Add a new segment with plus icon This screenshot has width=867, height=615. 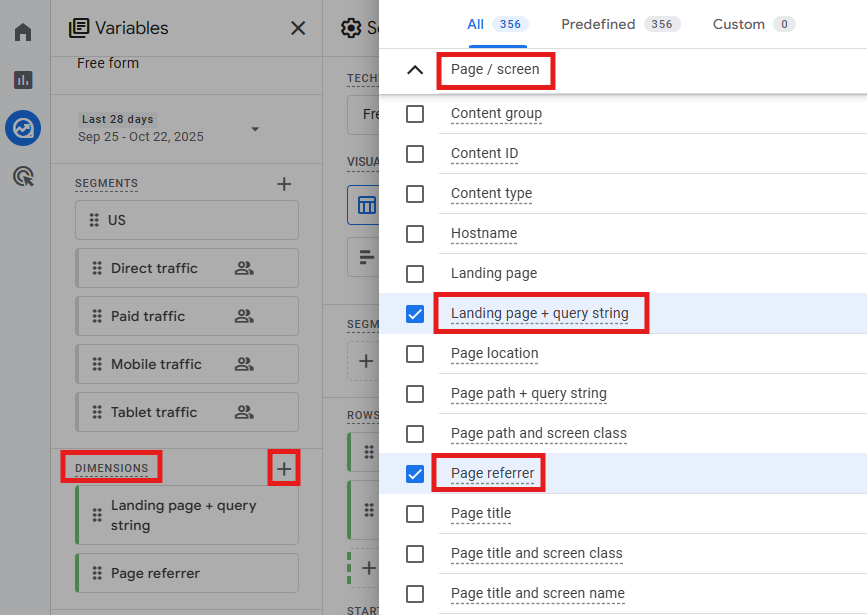point(284,184)
